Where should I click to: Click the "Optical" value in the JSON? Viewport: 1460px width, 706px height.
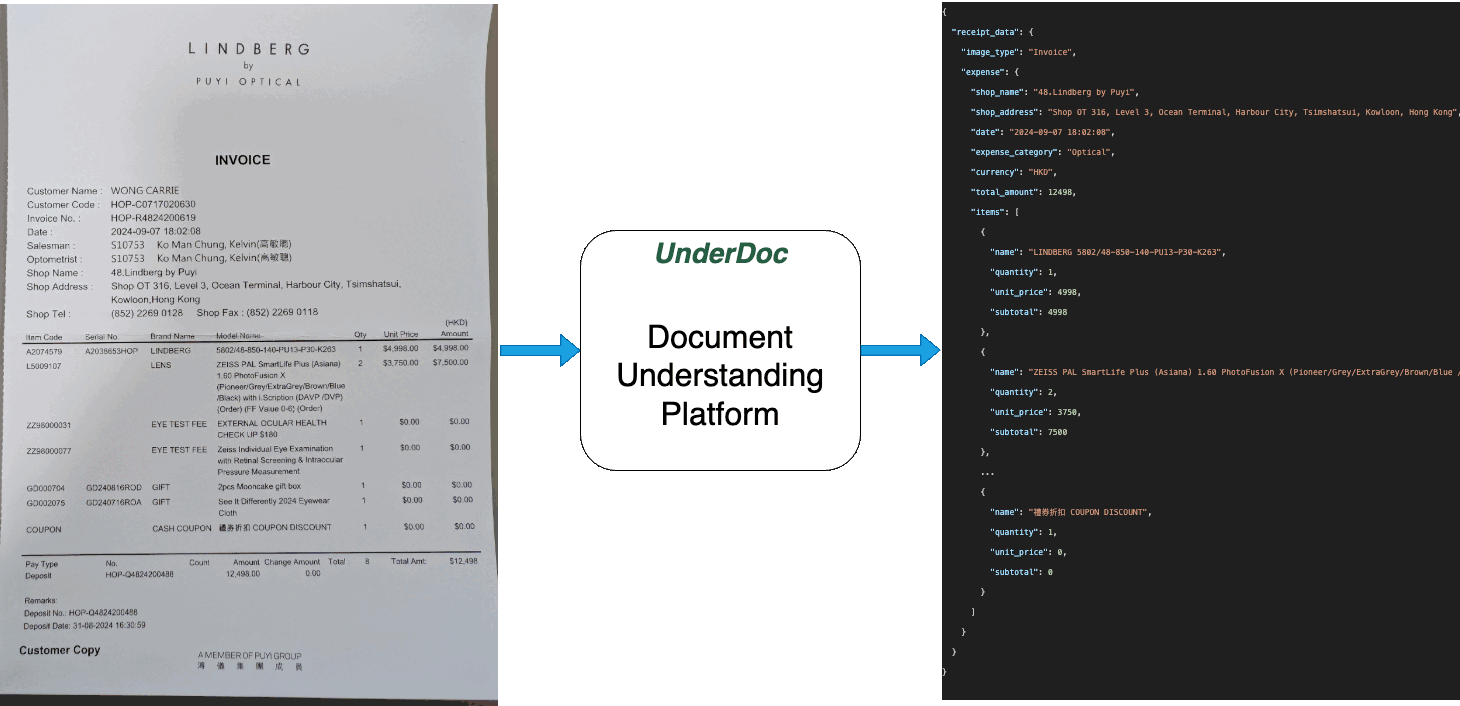coord(1090,152)
